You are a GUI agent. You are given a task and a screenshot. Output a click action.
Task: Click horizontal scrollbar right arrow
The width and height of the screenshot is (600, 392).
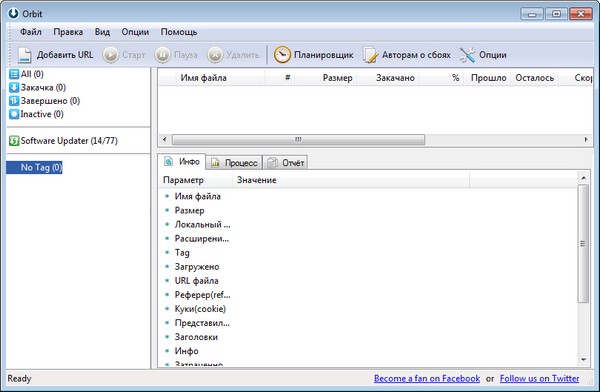586,140
